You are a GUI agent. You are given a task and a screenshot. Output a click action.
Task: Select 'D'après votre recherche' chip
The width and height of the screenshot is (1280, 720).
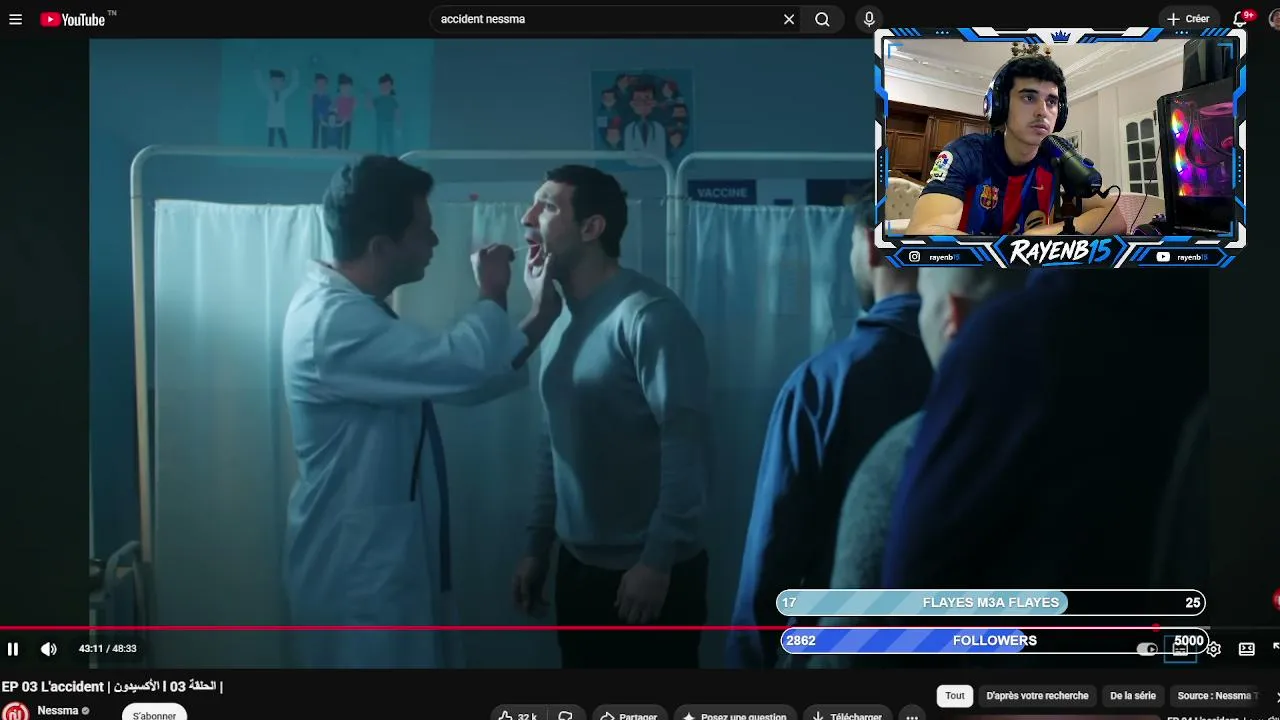click(1037, 696)
